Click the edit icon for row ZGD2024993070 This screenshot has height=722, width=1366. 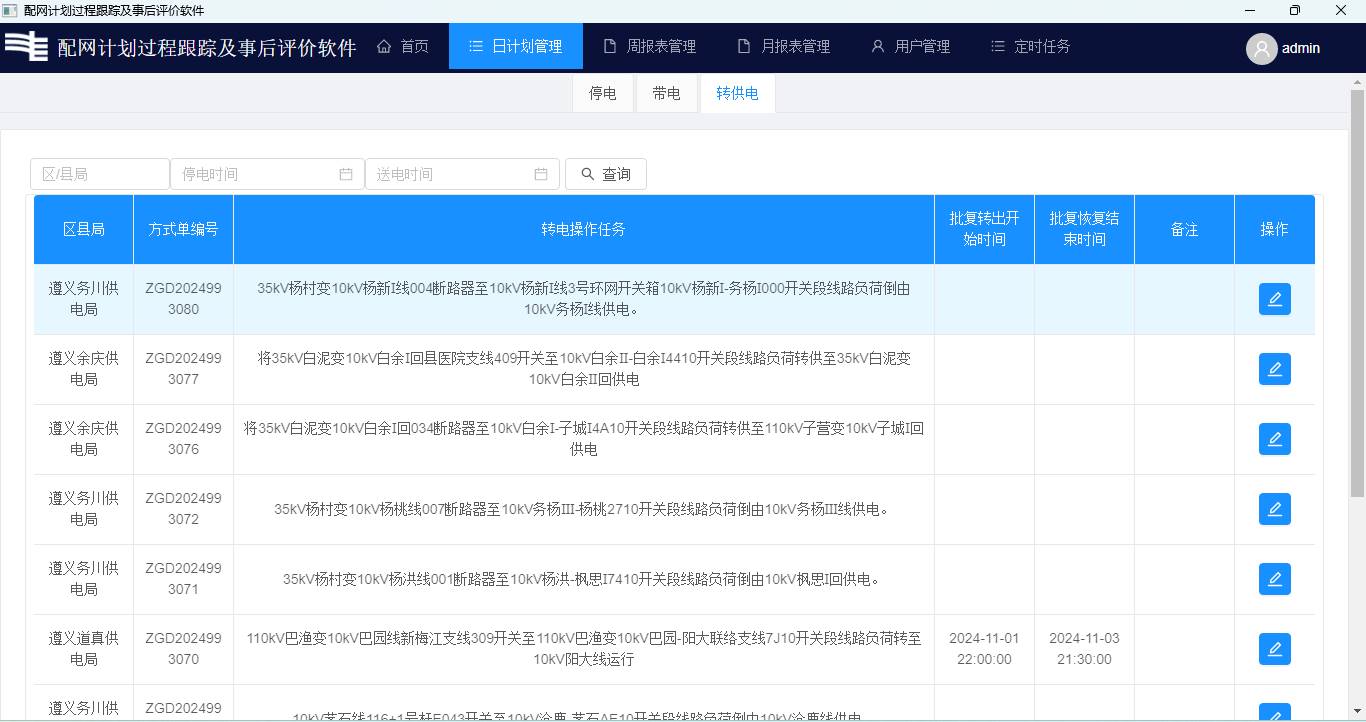point(1274,649)
